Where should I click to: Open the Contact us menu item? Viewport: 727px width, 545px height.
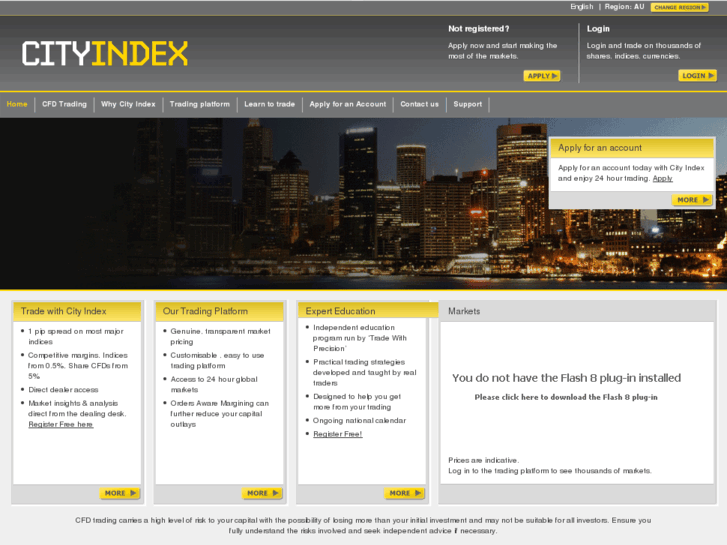[420, 104]
